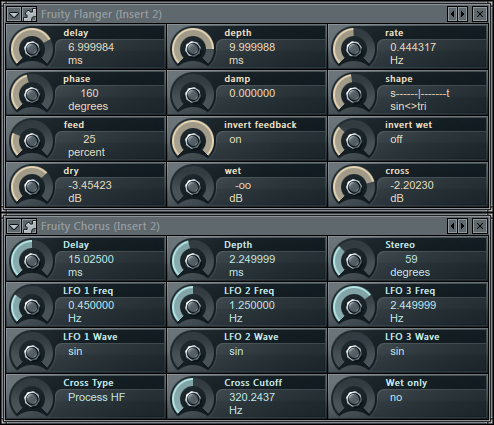Screen dimensions: 494x425
Task: Select previous preset arrow in Fruity Chorus
Action: click(452, 226)
